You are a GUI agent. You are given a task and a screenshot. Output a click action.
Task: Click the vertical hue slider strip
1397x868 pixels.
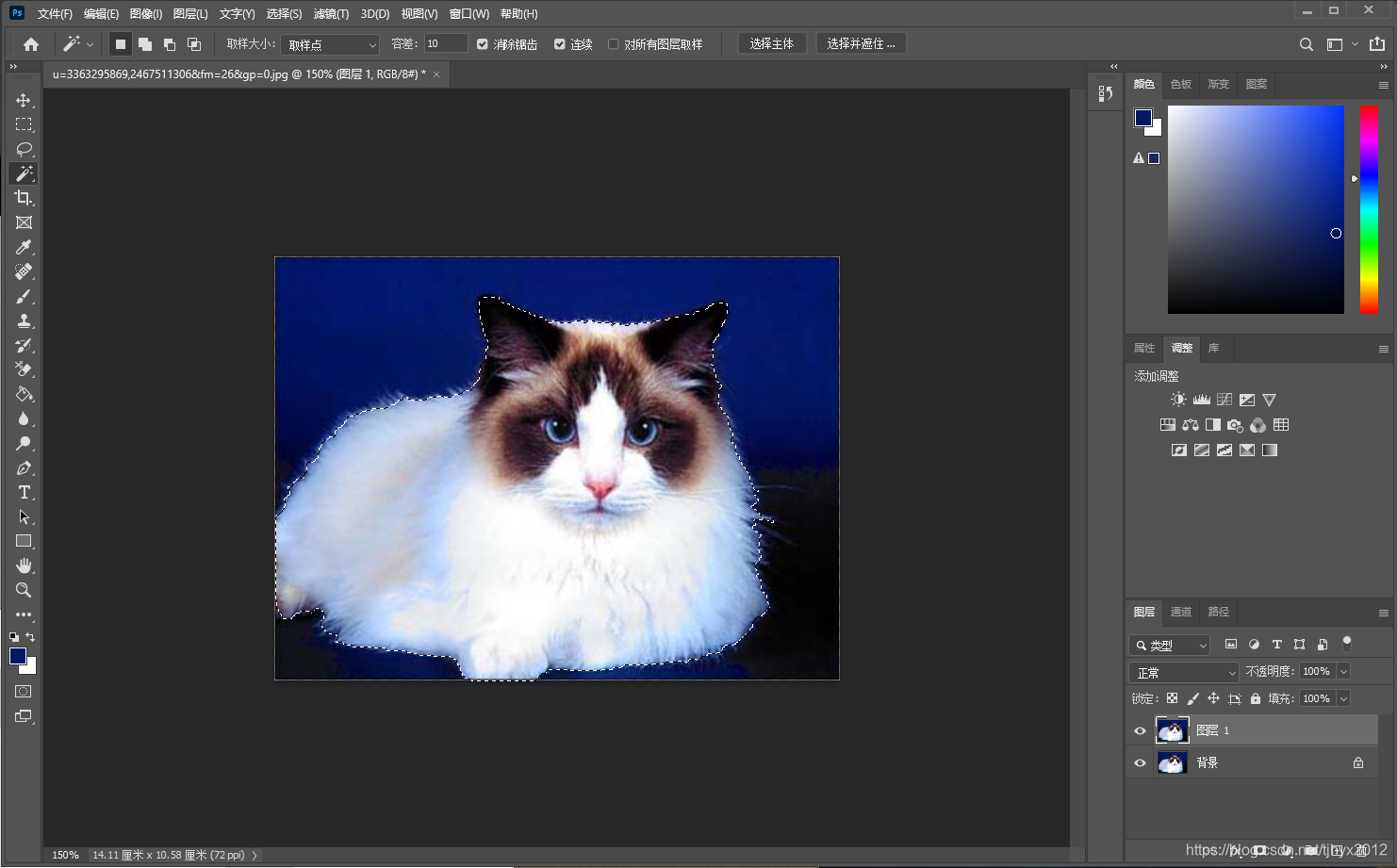pos(1369,209)
